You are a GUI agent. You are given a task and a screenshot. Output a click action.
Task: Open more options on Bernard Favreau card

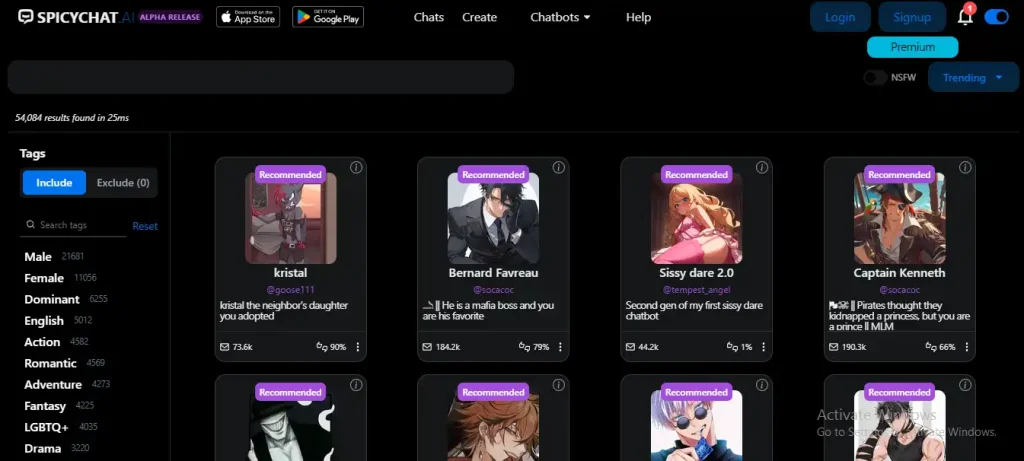560,347
